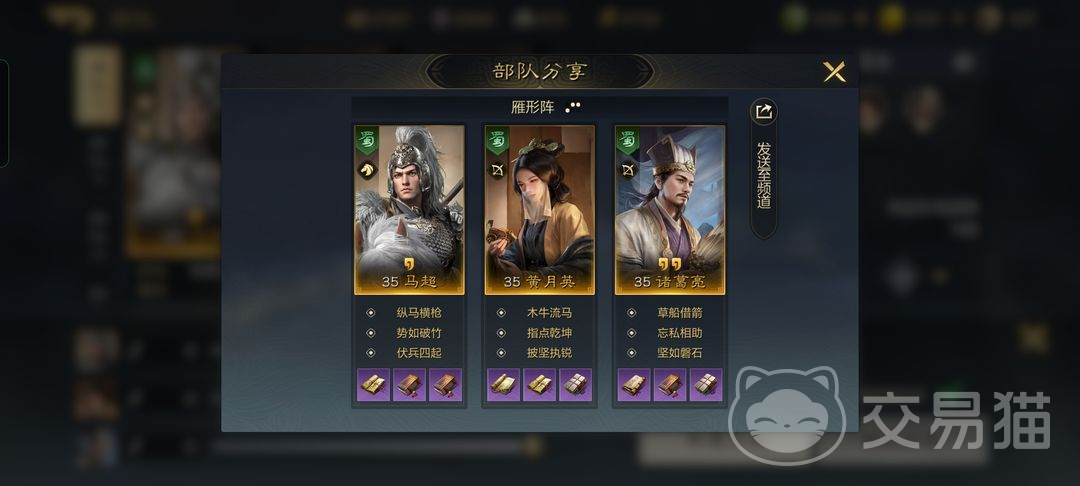Select 黄月英's first tactics book icon

point(503,385)
